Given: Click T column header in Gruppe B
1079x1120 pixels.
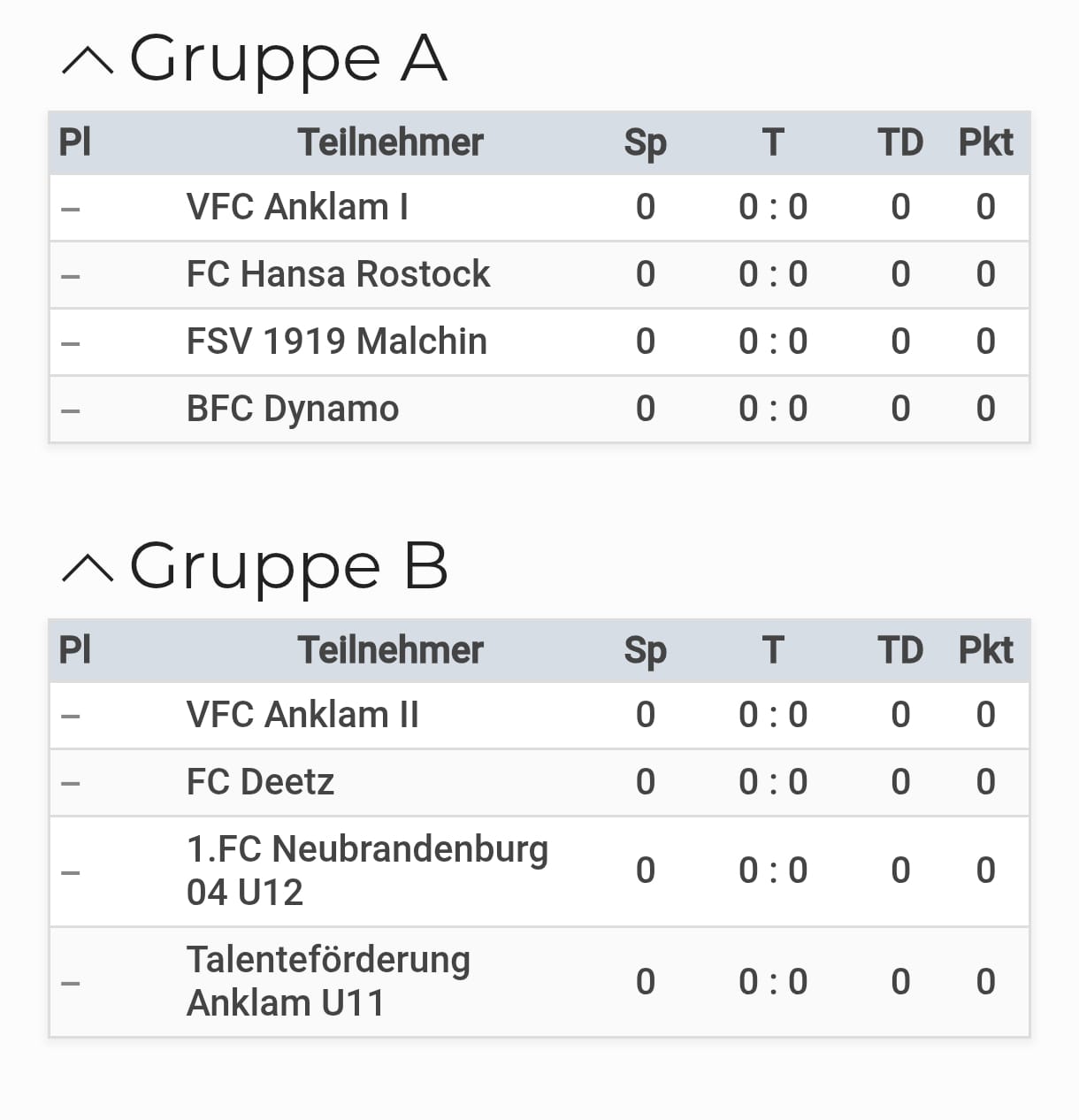Looking at the screenshot, I should tap(773, 650).
